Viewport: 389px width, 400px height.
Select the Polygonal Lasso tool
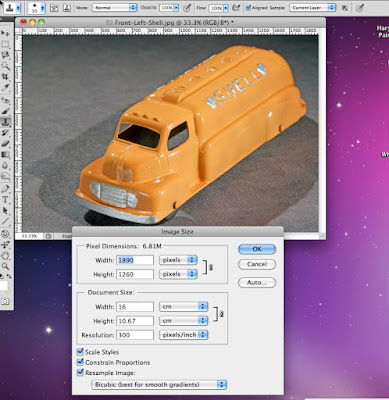tap(5, 55)
